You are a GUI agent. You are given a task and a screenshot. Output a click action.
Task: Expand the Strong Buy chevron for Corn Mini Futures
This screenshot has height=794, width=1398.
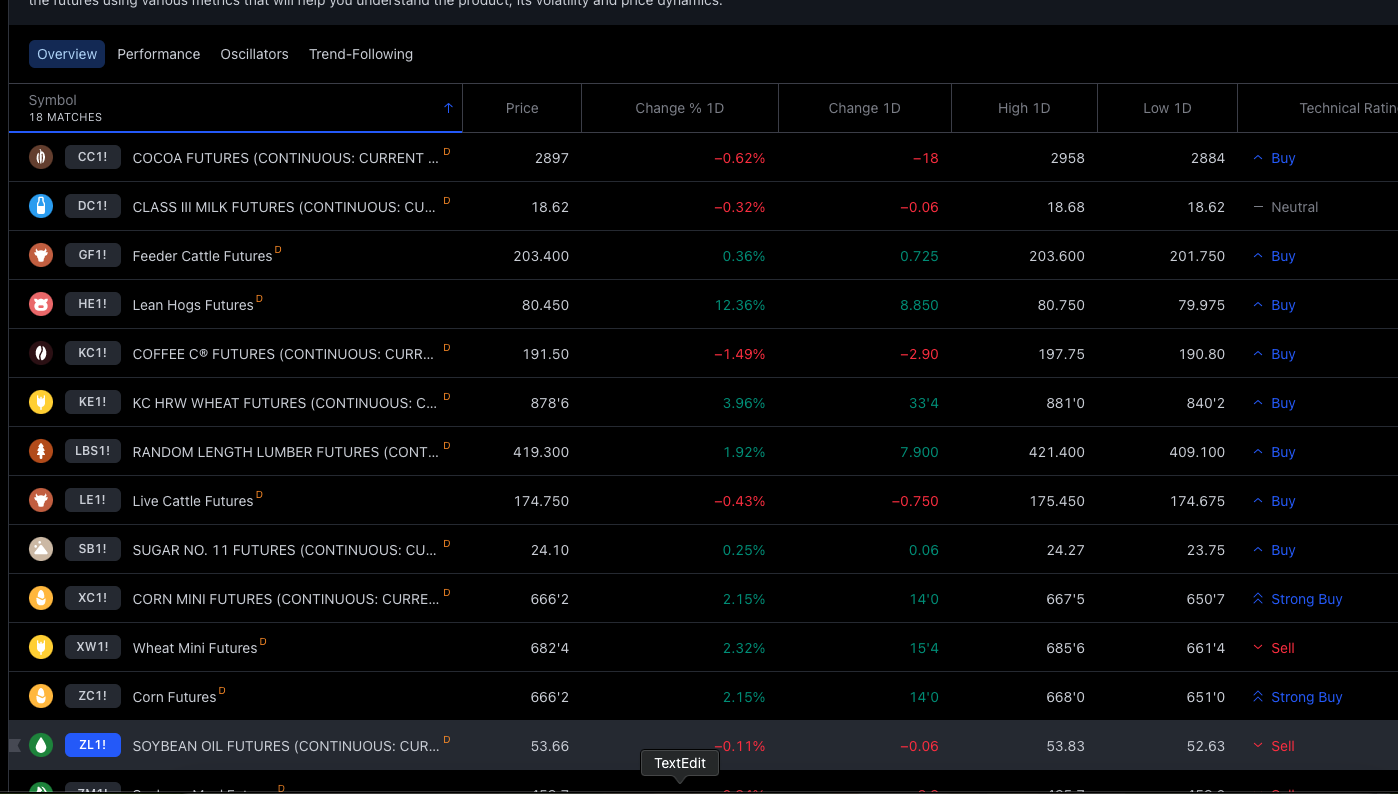(1257, 598)
